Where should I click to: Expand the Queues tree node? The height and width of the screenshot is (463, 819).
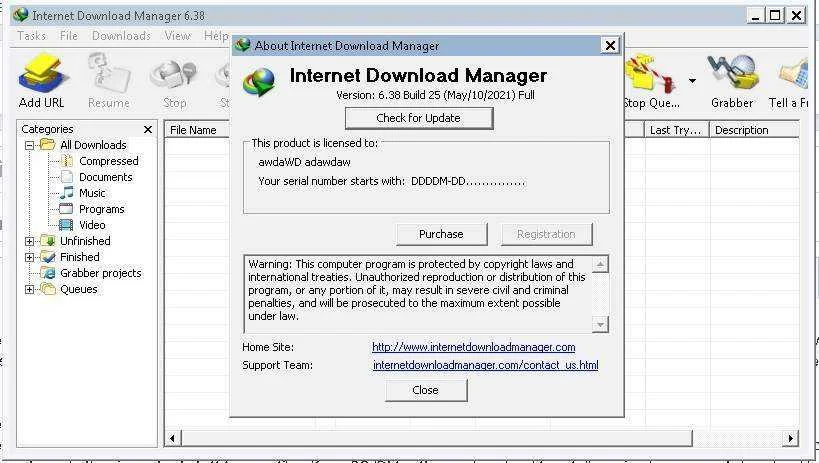30,289
